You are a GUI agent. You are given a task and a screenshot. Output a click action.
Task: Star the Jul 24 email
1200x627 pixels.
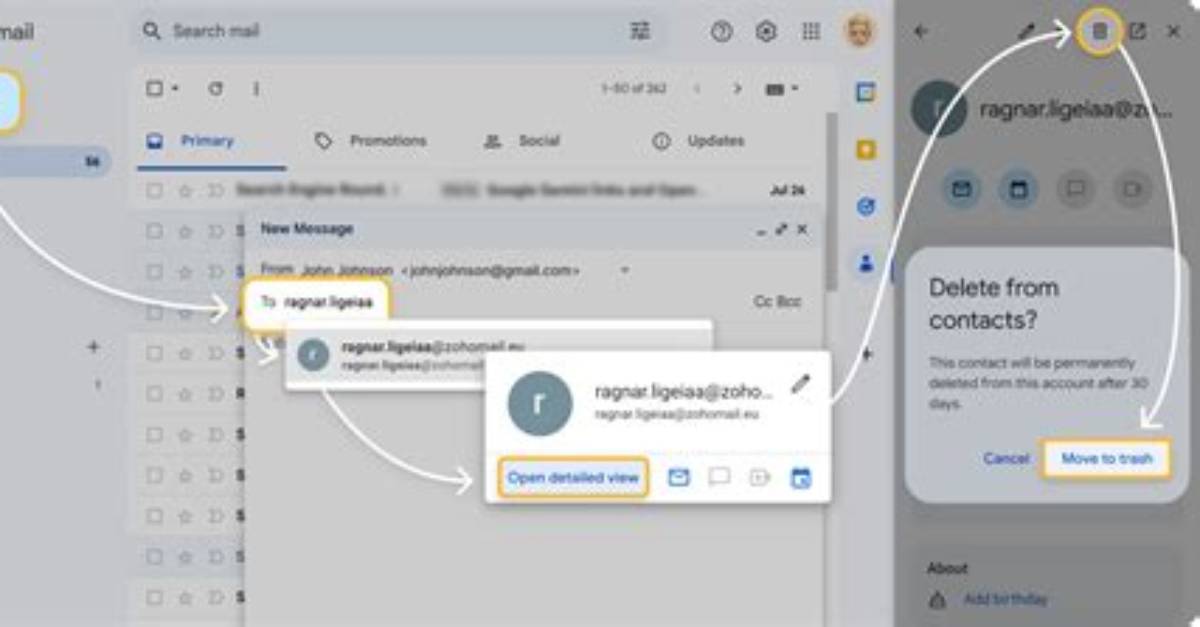(x=184, y=189)
